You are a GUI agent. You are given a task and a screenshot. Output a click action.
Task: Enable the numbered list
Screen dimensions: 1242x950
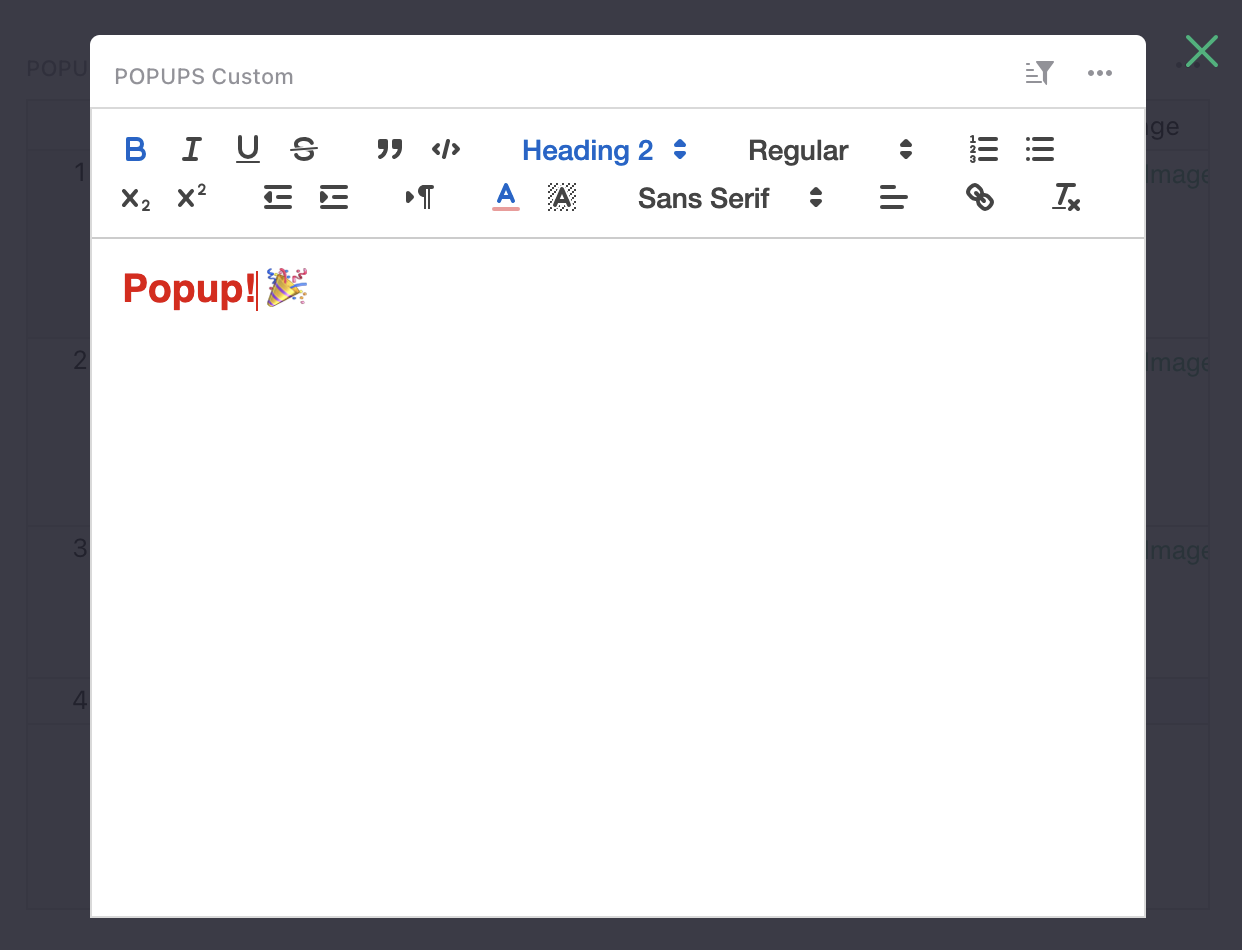pos(984,149)
